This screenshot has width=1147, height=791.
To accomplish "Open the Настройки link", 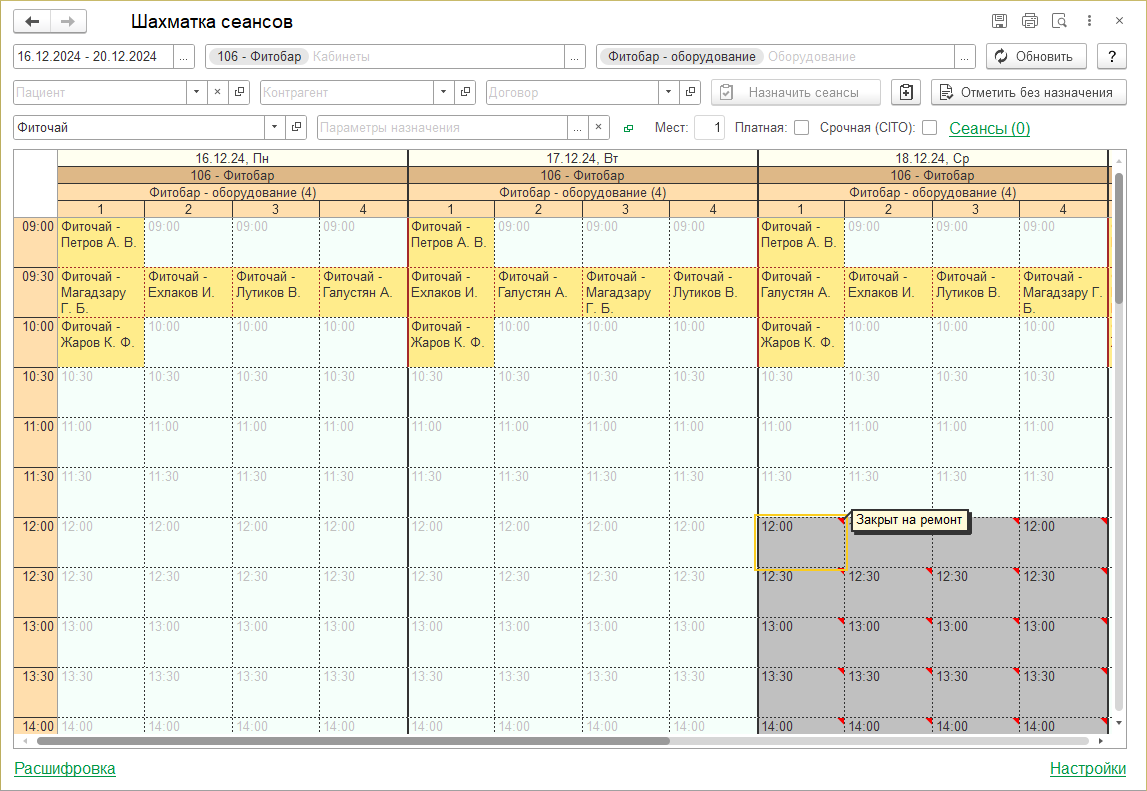I will pyautogui.click(x=1087, y=768).
